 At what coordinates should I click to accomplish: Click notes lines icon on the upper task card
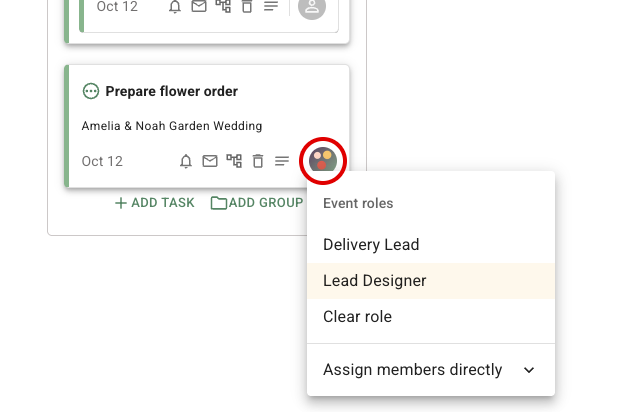pyautogui.click(x=271, y=6)
